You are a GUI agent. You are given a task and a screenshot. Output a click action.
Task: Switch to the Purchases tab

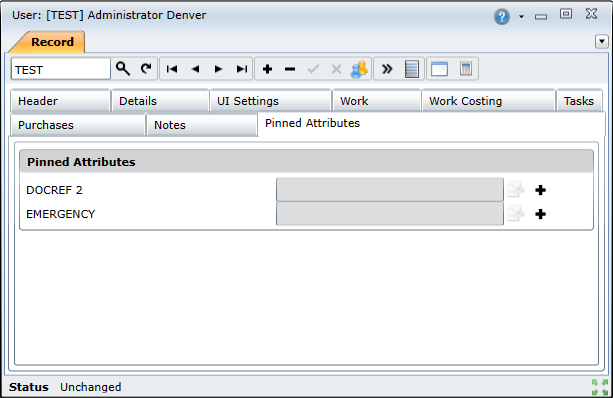[x=77, y=125]
